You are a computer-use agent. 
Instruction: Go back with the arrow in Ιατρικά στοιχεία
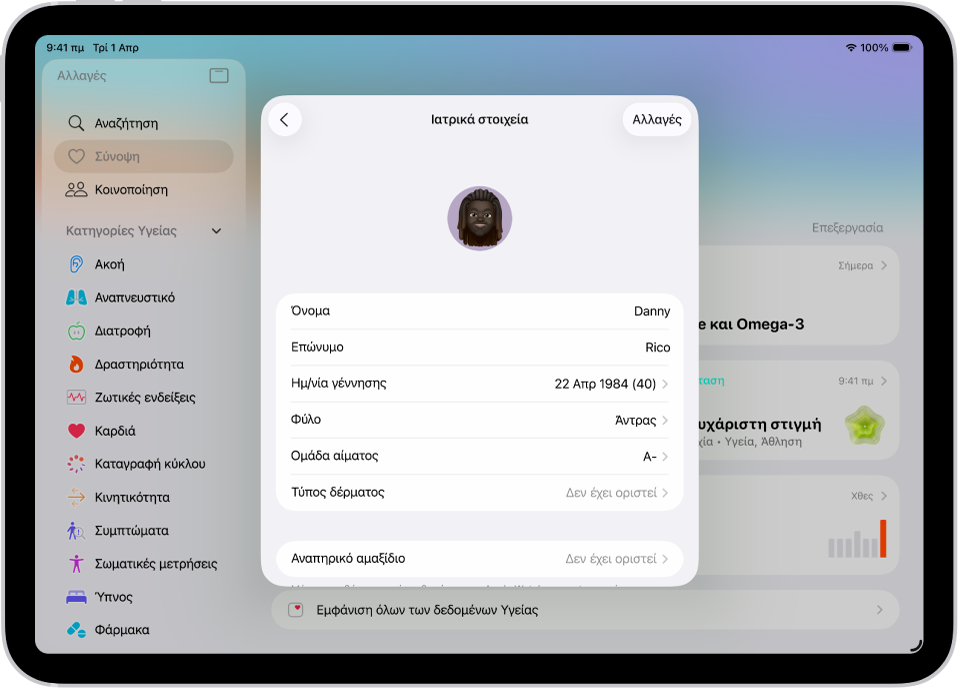tap(285, 119)
